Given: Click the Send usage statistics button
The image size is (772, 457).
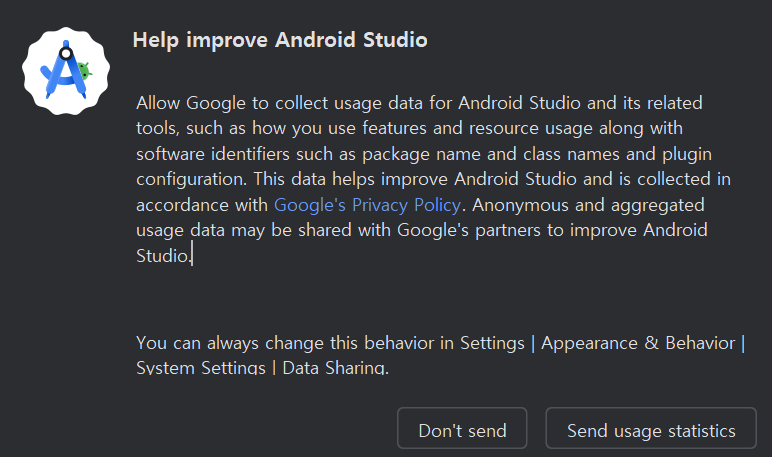Looking at the screenshot, I should point(651,428).
